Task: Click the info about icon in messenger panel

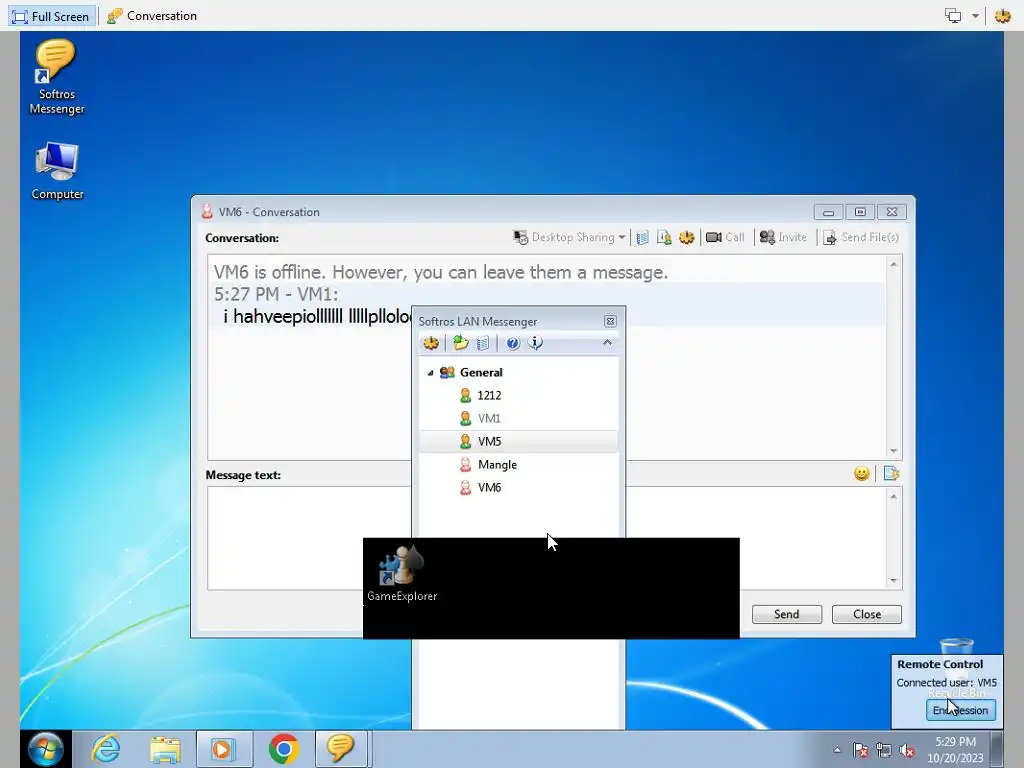Action: click(x=536, y=343)
